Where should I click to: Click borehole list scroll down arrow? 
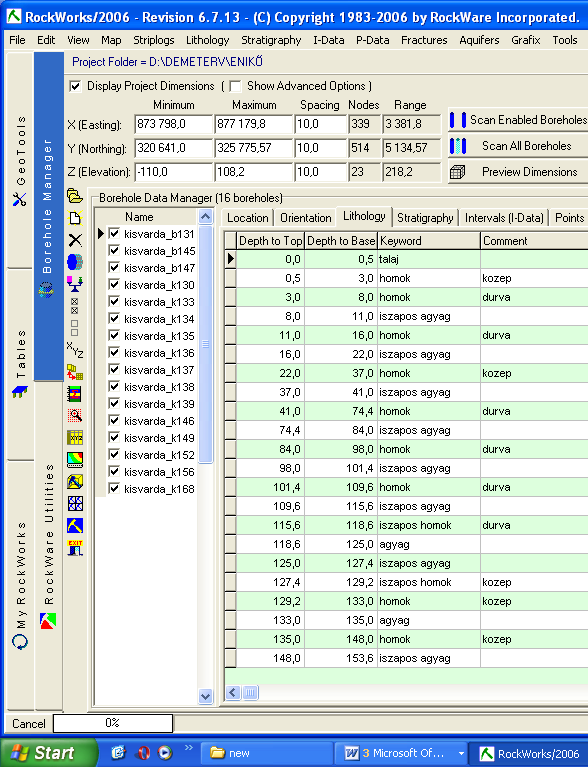[x=205, y=696]
